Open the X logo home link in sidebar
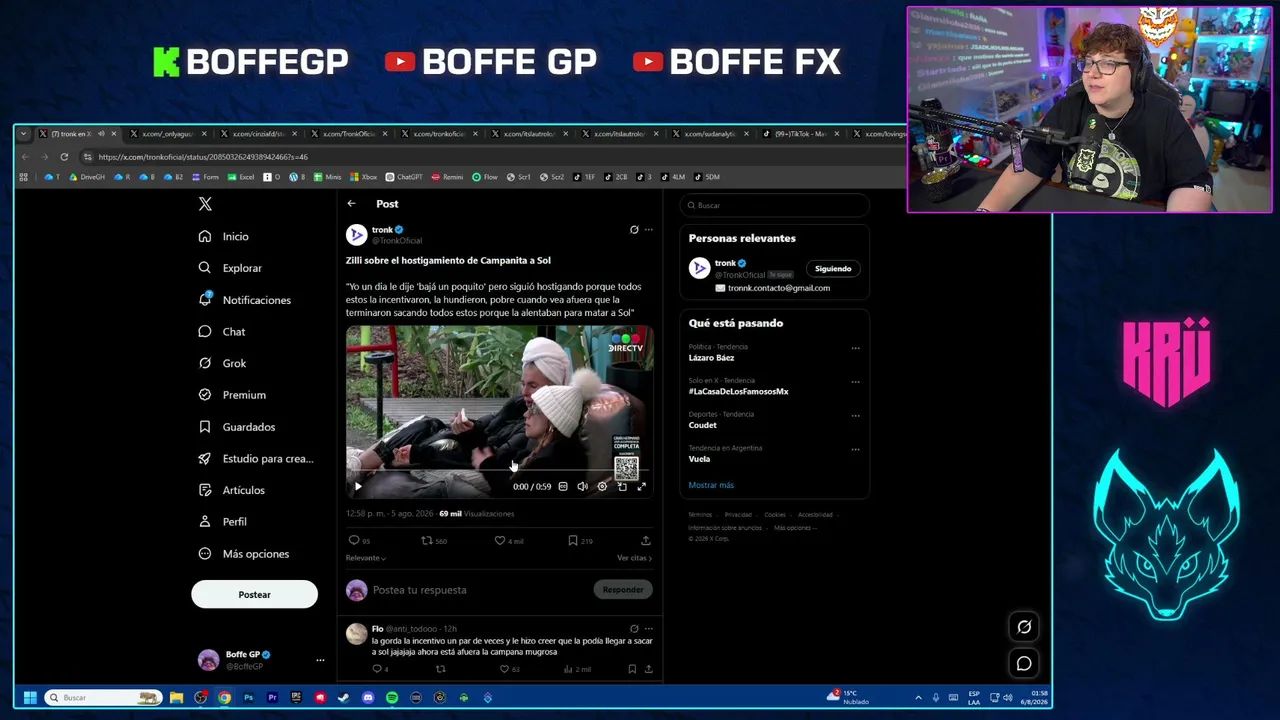This screenshot has width=1280, height=720. [205, 204]
